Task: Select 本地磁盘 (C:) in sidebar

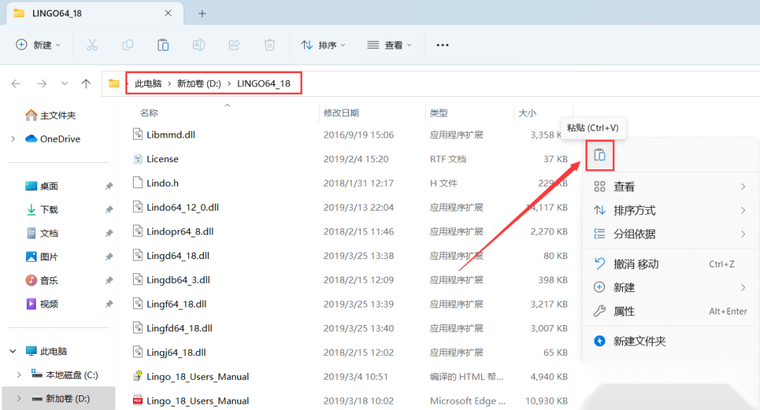Action: (64, 375)
